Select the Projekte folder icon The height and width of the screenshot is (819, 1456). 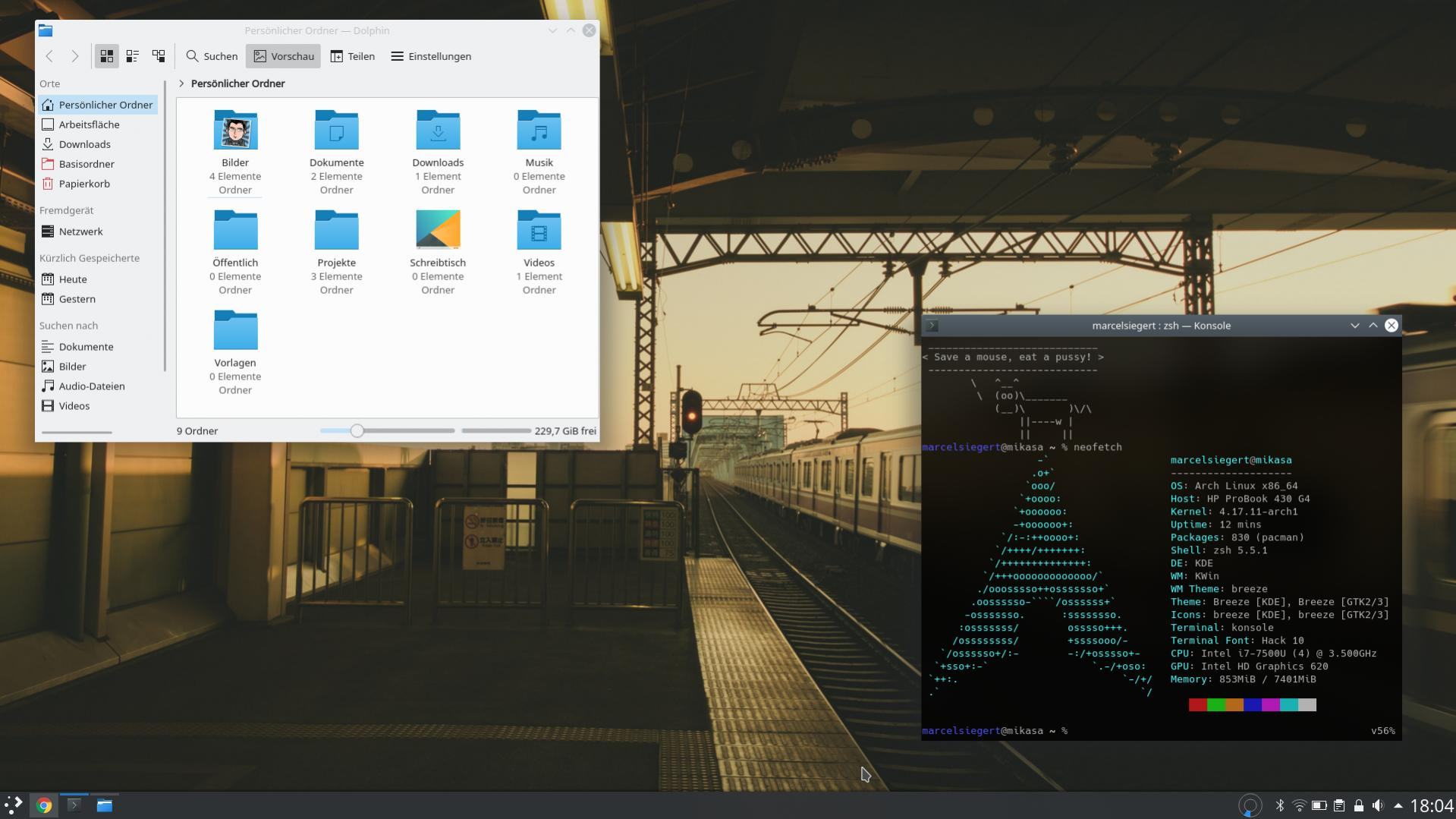coord(336,230)
